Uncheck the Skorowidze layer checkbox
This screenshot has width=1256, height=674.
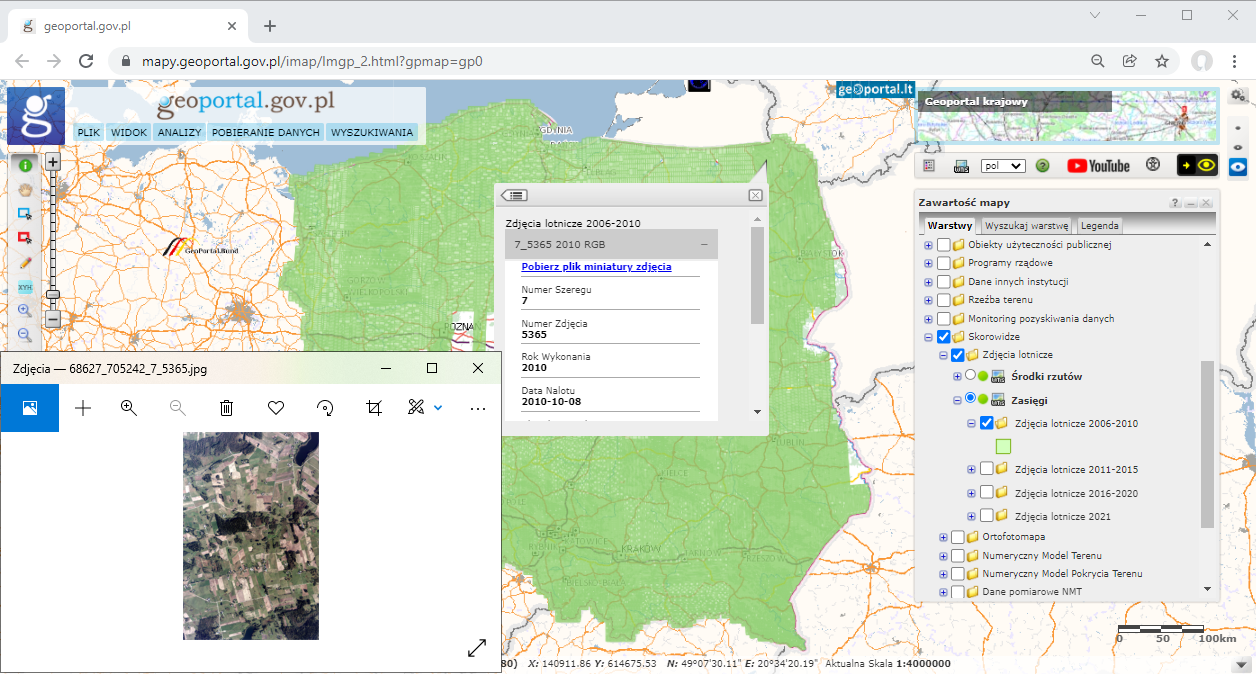point(943,337)
